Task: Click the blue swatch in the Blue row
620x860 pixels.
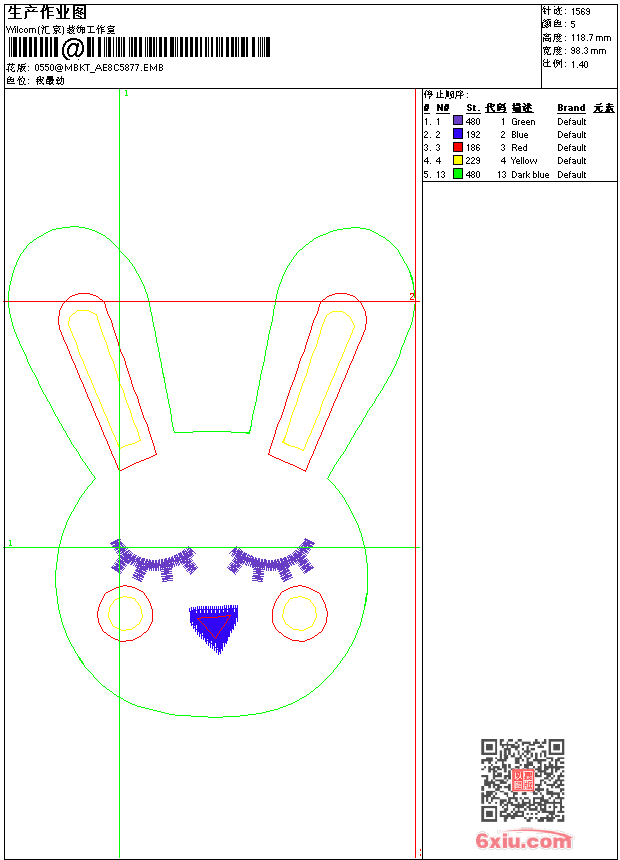Action: point(458,133)
